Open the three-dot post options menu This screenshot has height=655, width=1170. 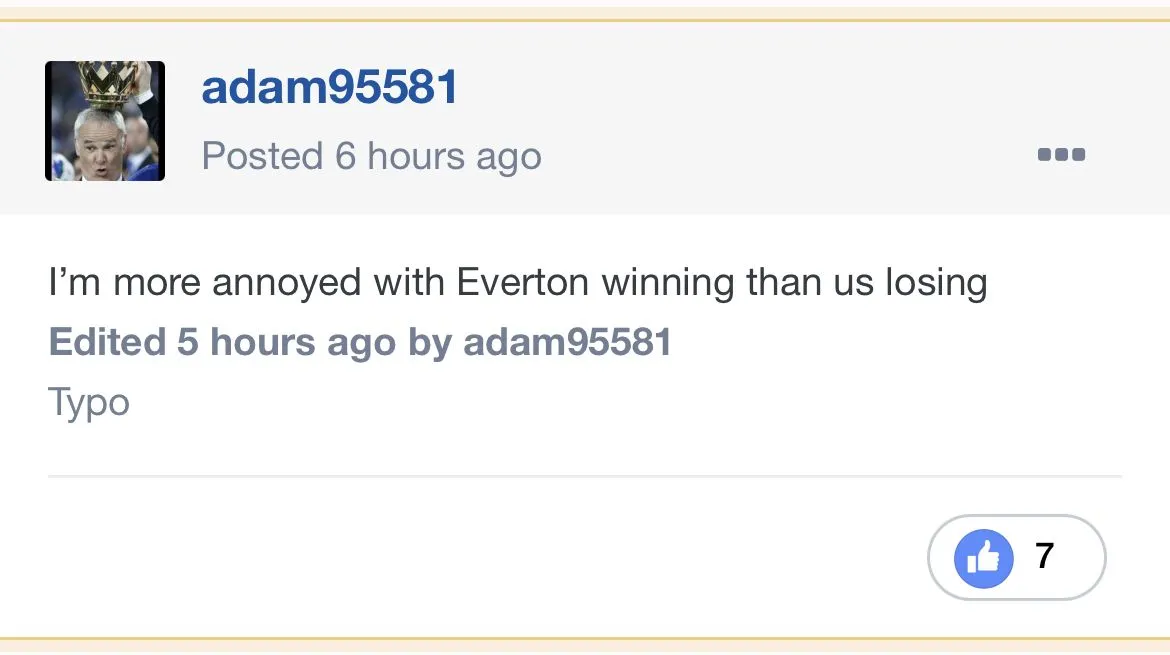tap(1061, 155)
